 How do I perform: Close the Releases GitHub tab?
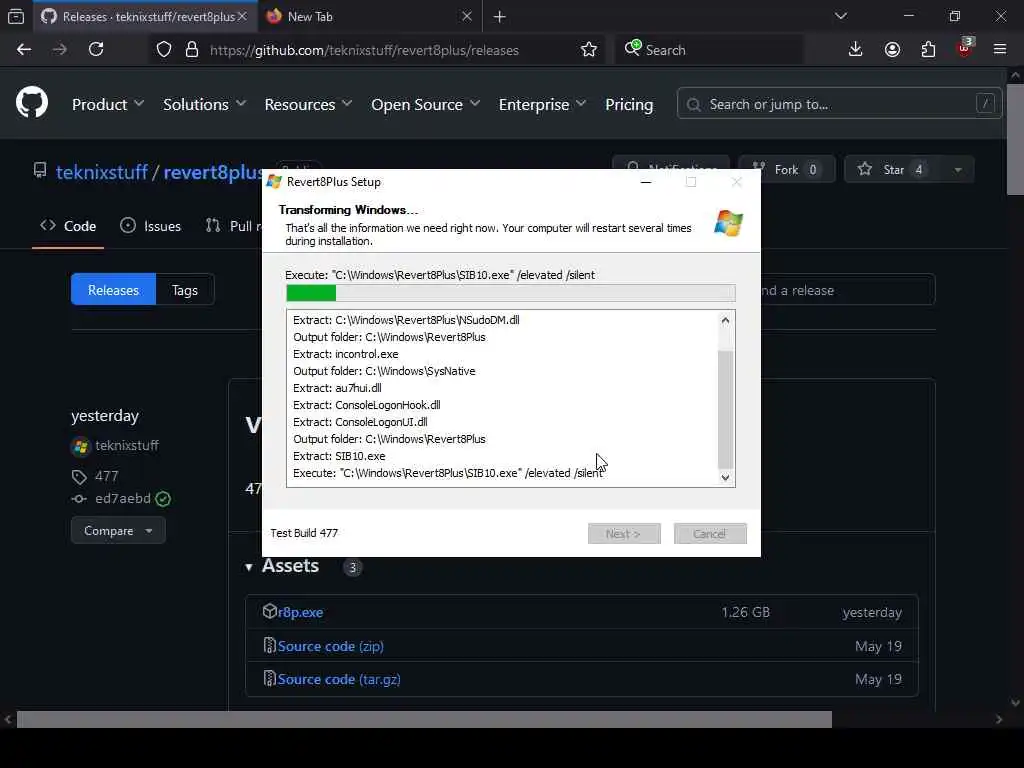(x=242, y=16)
